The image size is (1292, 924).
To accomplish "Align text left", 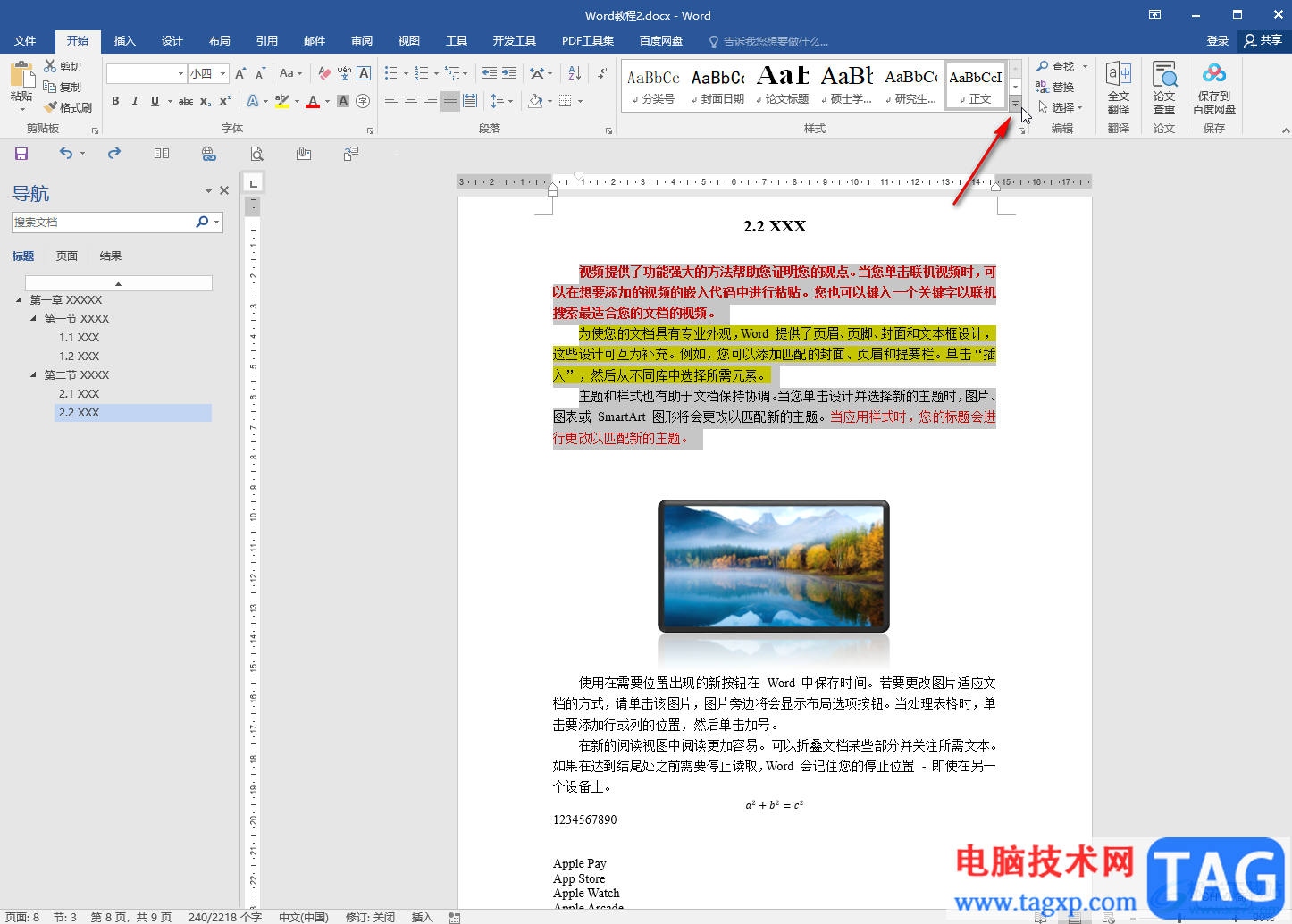I will click(x=391, y=101).
